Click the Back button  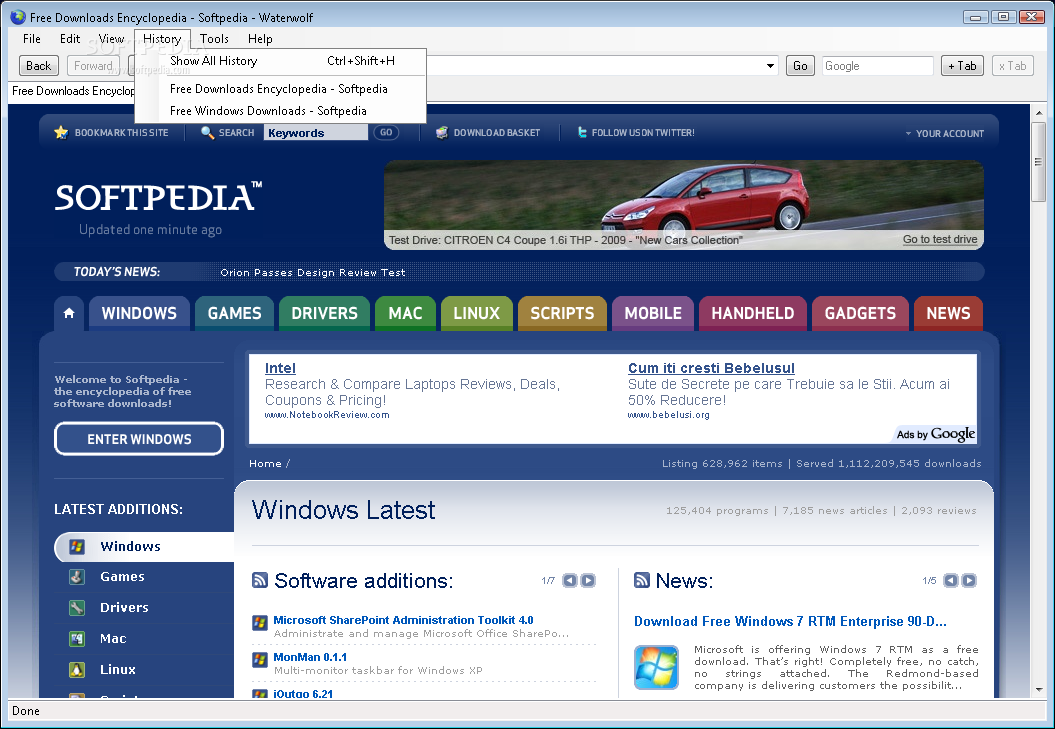point(38,66)
